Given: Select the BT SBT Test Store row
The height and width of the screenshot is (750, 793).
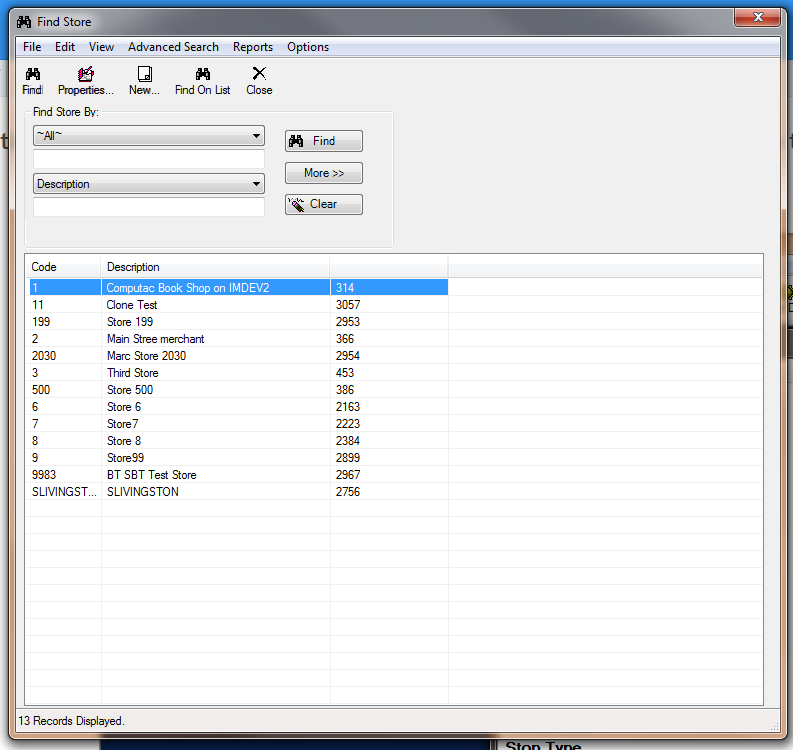Looking at the screenshot, I should click(x=239, y=475).
